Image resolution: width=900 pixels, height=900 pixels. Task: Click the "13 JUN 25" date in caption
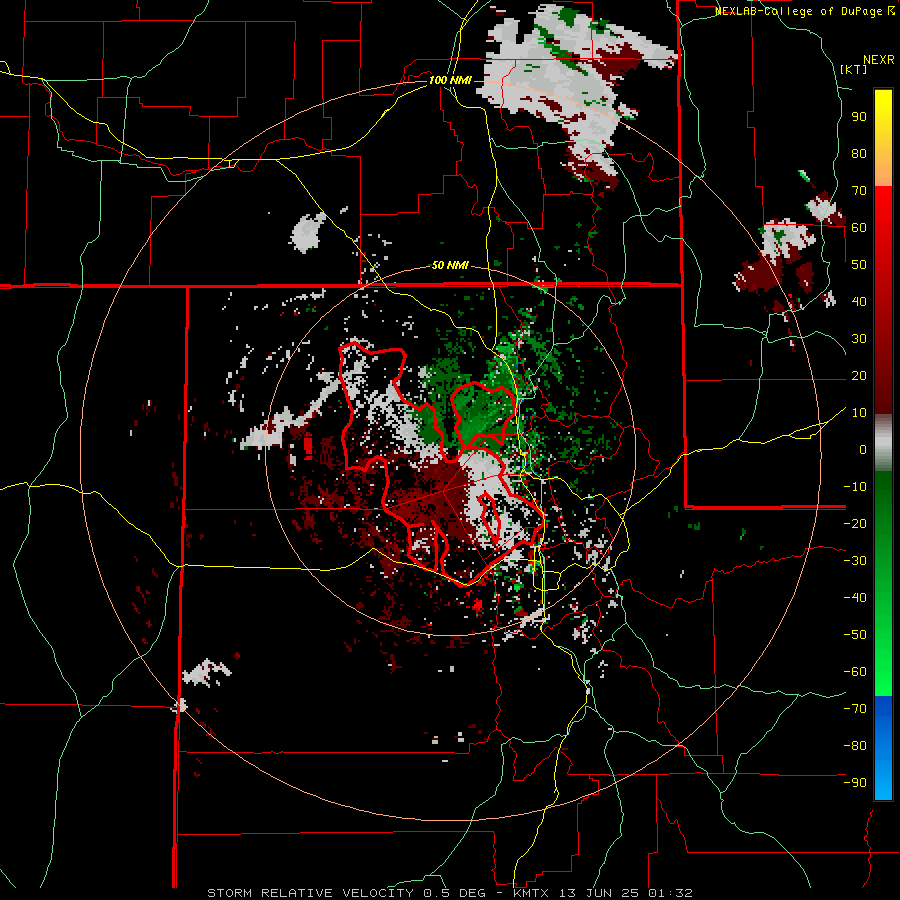(599, 893)
